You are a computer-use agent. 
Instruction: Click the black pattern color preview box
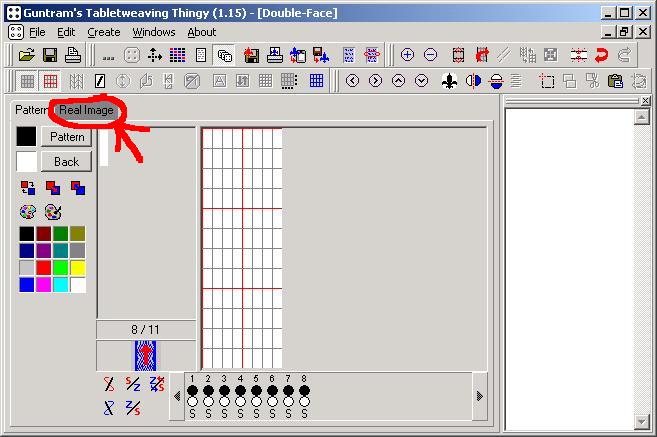(26, 137)
